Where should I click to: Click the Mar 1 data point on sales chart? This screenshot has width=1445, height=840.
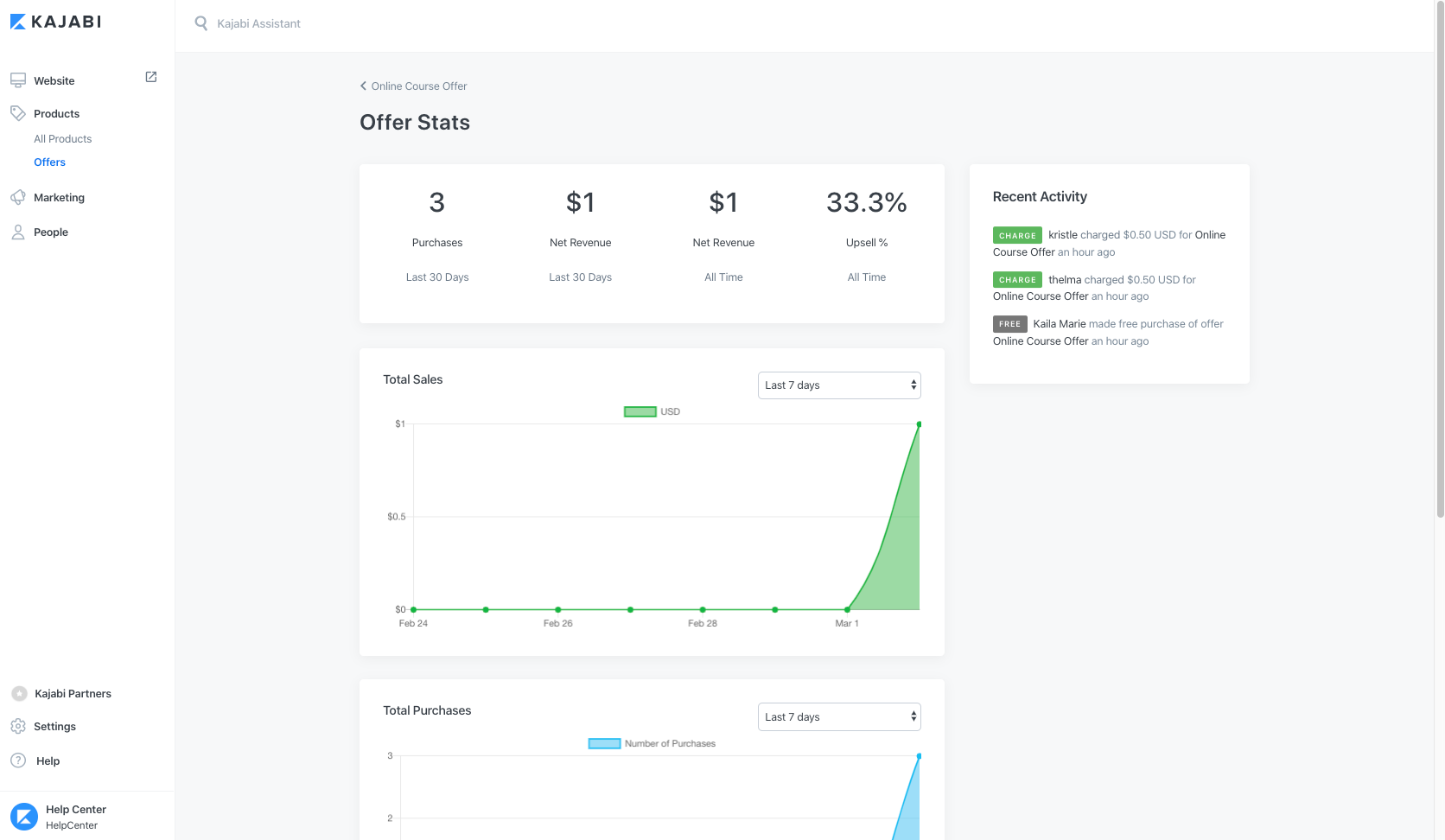847,609
